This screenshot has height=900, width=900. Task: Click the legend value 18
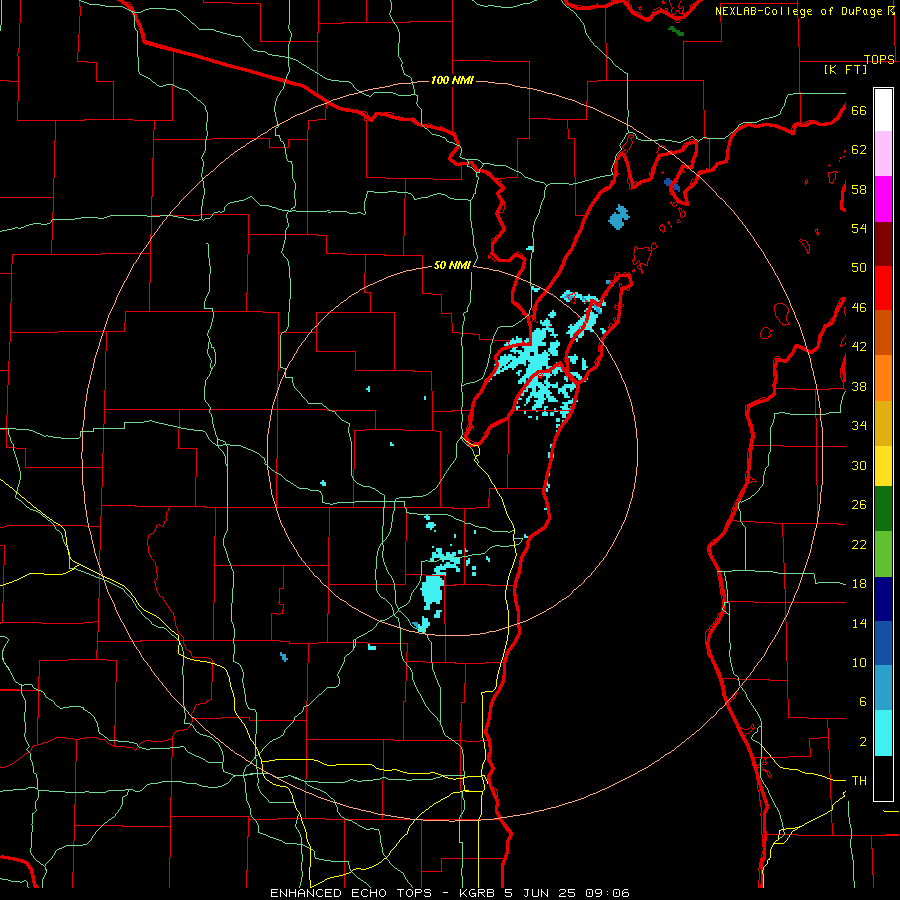pos(859,584)
